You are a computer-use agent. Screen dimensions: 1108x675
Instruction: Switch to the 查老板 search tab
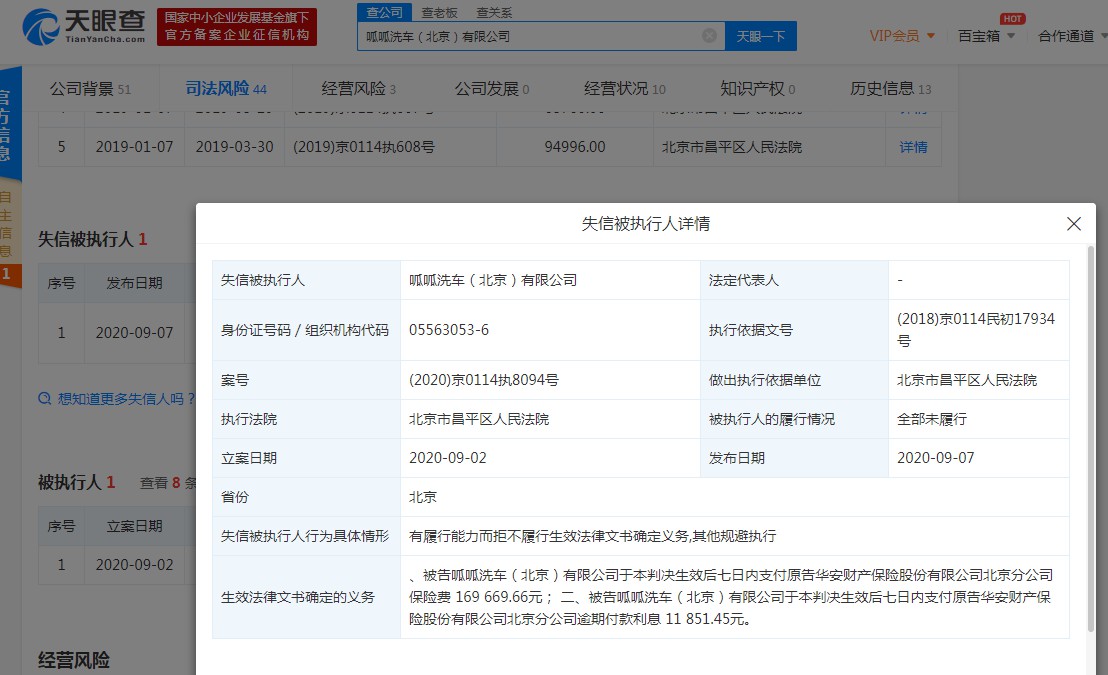tap(440, 13)
